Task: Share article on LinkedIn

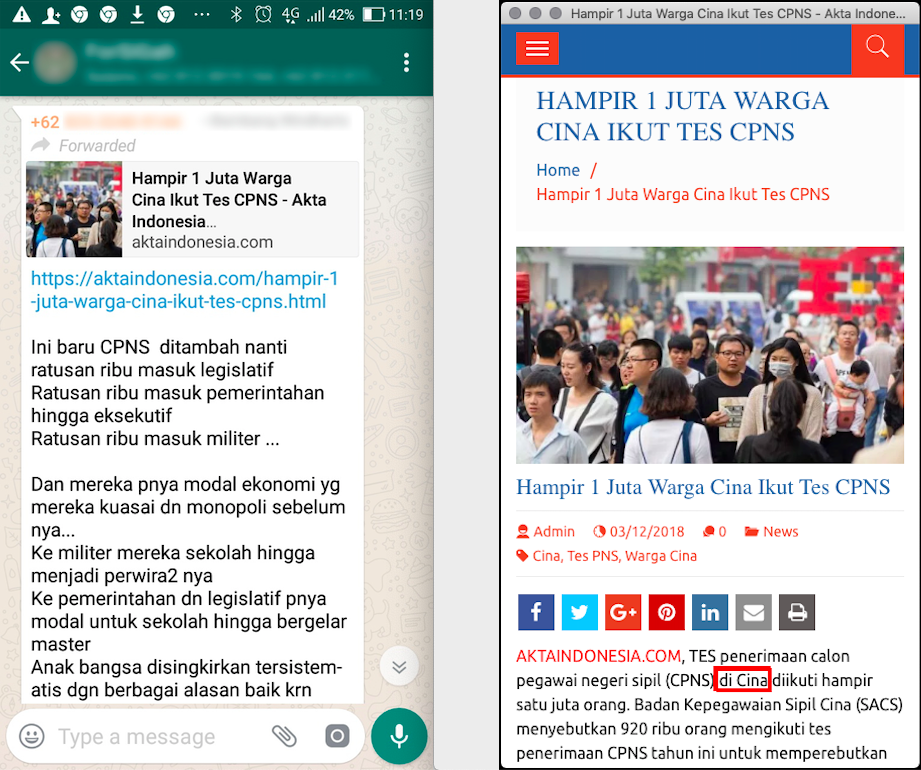Action: pos(710,612)
